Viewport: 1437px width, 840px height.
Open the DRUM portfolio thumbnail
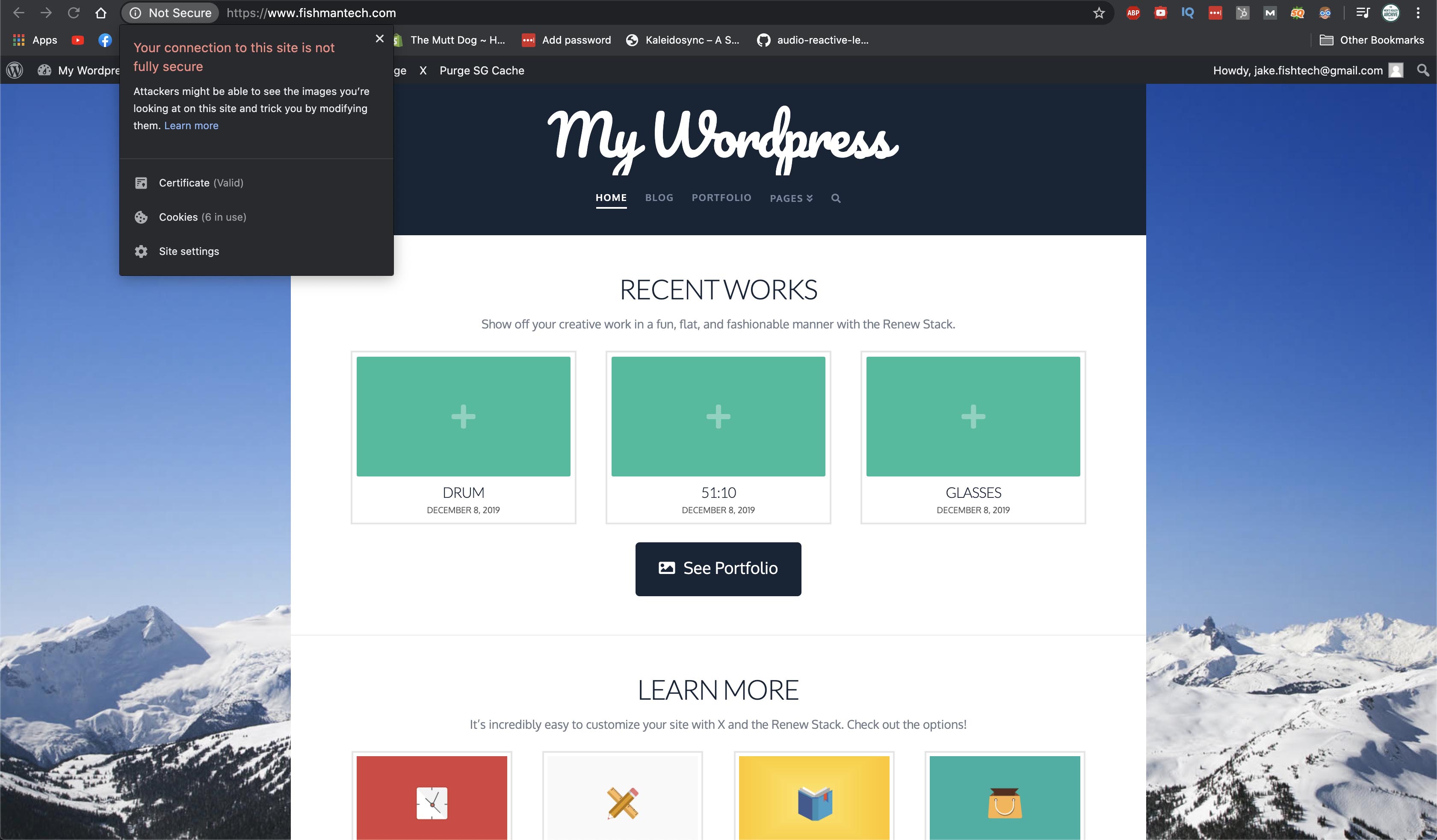tap(463, 416)
